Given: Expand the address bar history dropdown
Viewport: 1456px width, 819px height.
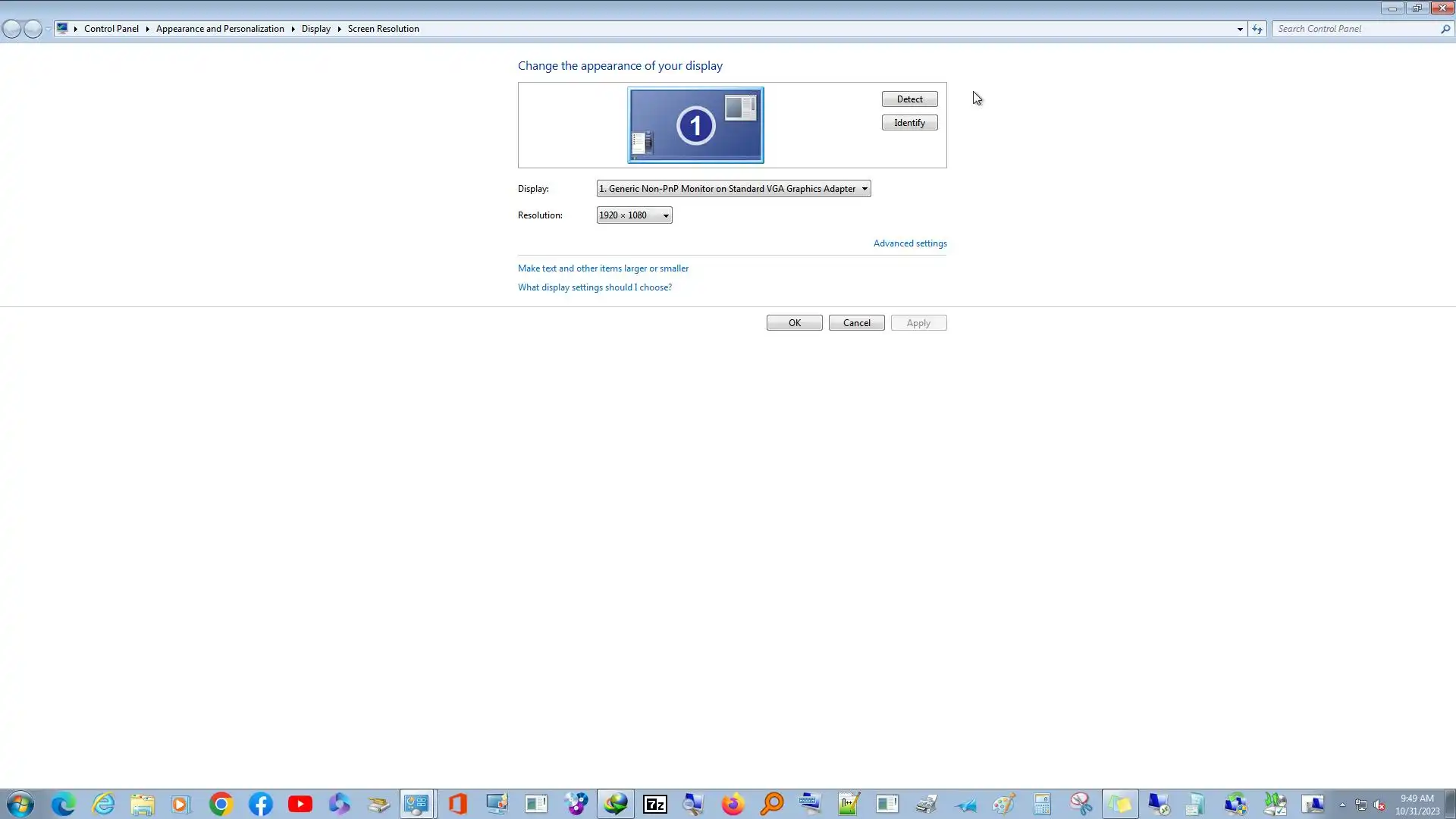Looking at the screenshot, I should (x=1240, y=29).
